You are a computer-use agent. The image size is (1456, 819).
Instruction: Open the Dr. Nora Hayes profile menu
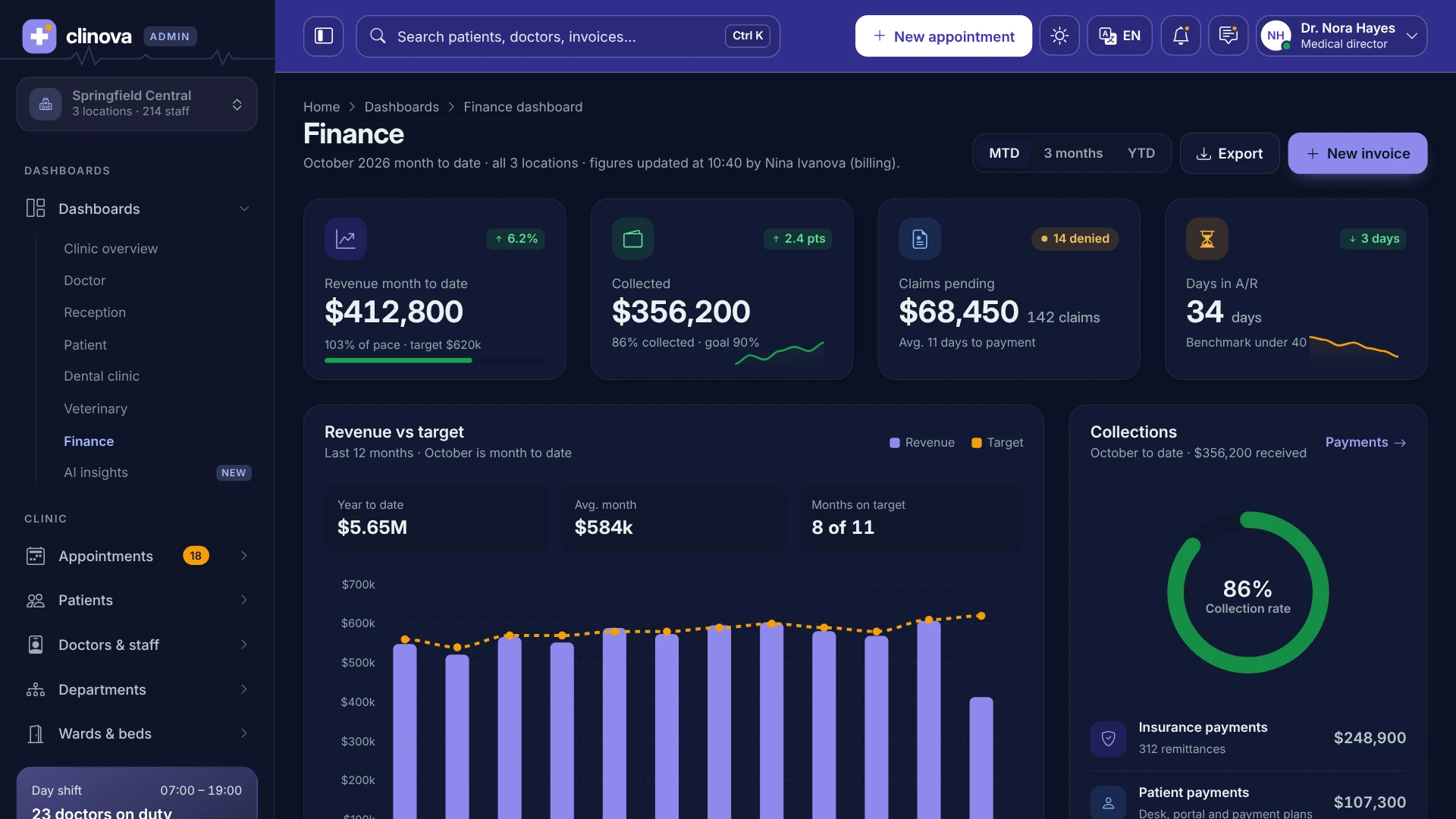point(1341,36)
